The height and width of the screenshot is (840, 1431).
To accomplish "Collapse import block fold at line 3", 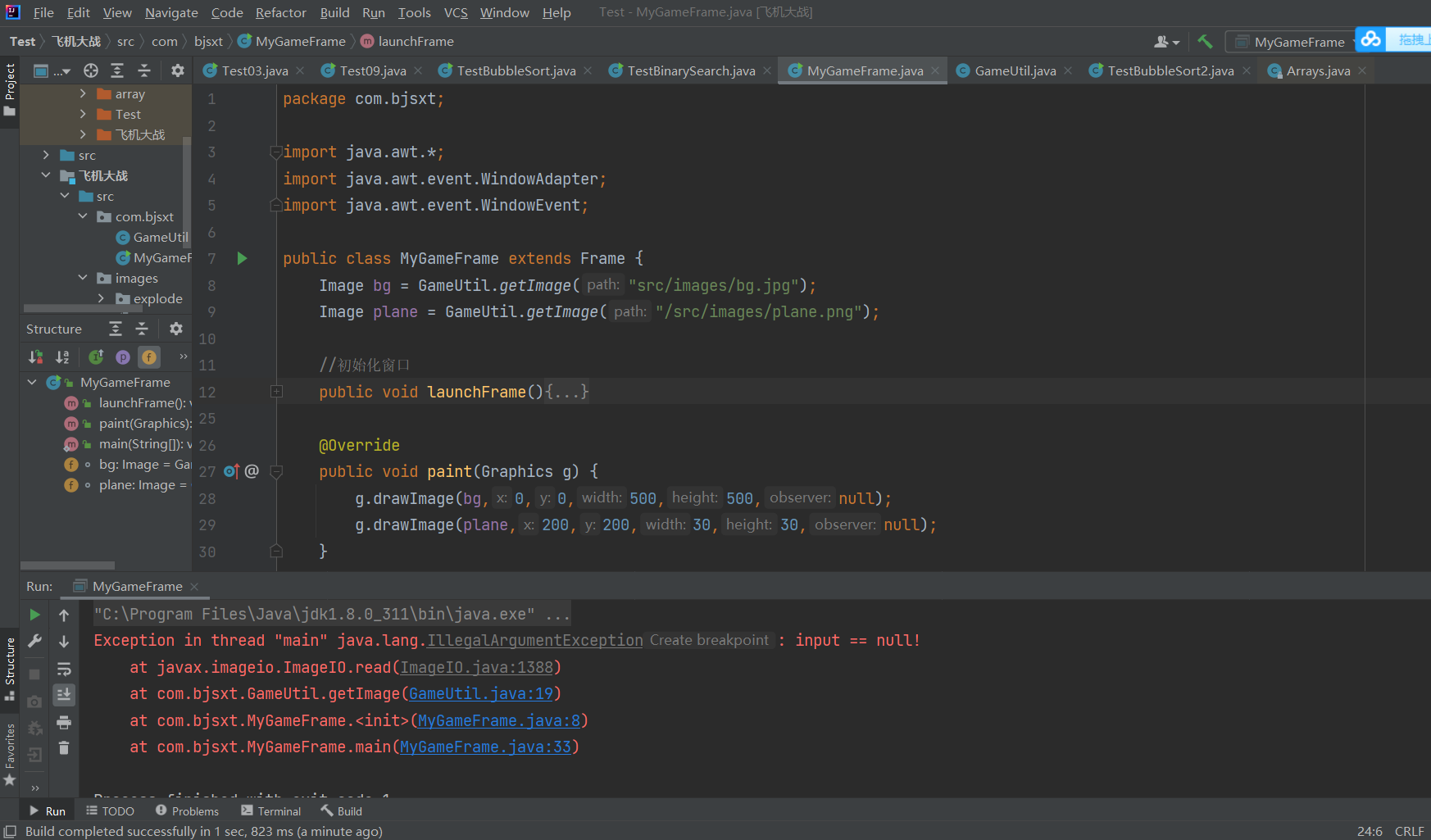I will click(276, 152).
